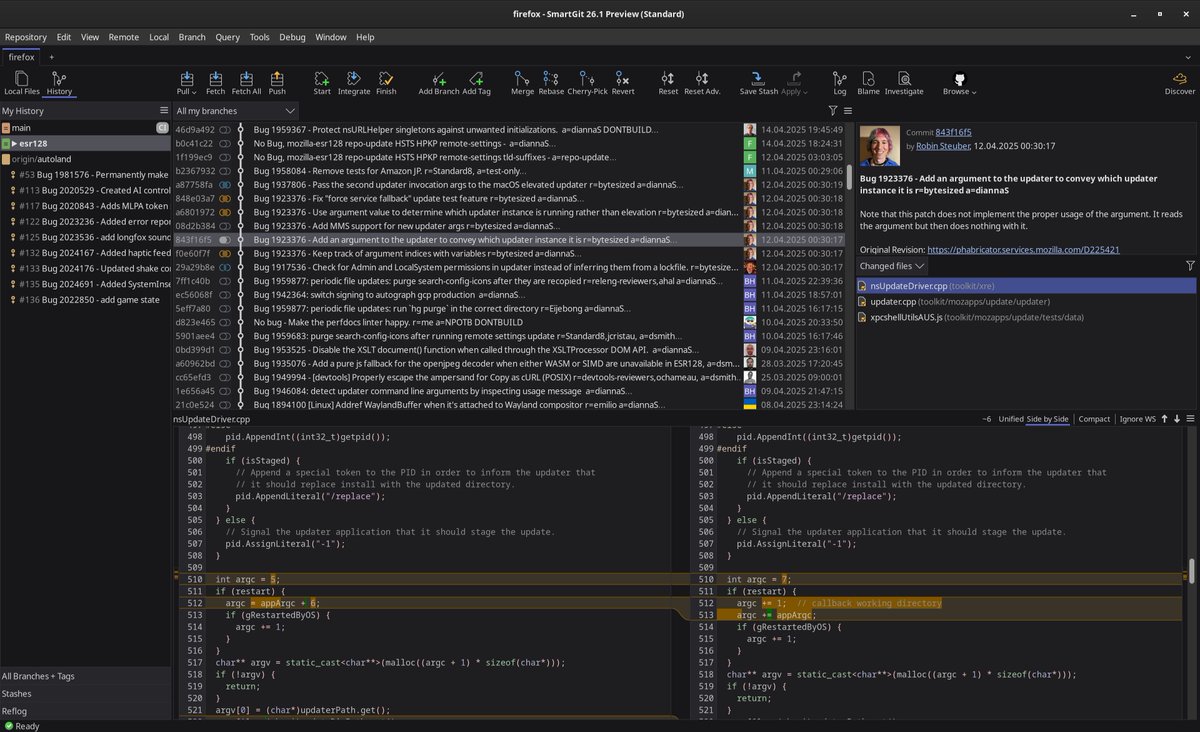Click the commit list filter funnel icon
The image size is (1200, 732).
click(832, 111)
